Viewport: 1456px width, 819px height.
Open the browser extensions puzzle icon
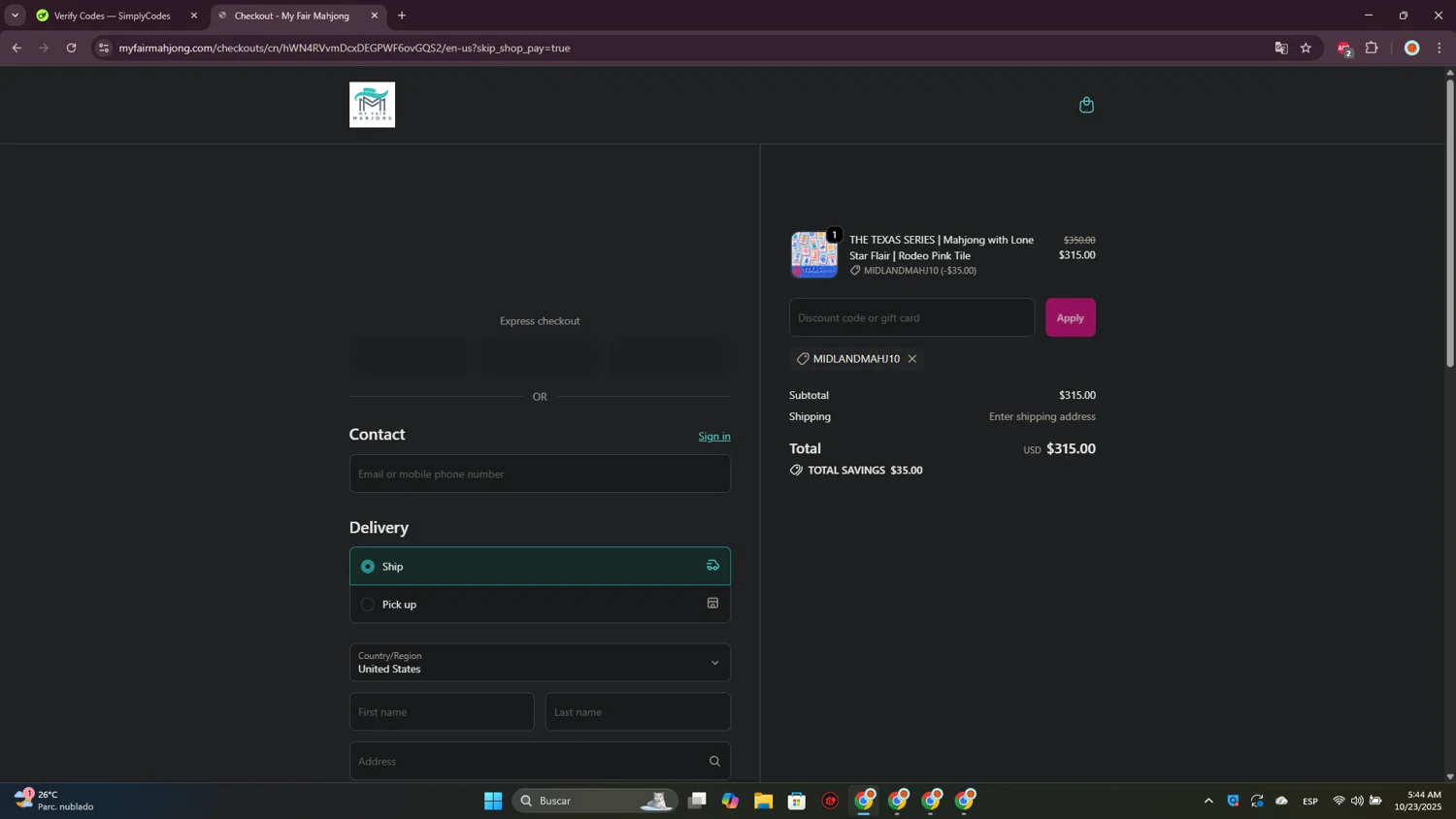coord(1372,48)
